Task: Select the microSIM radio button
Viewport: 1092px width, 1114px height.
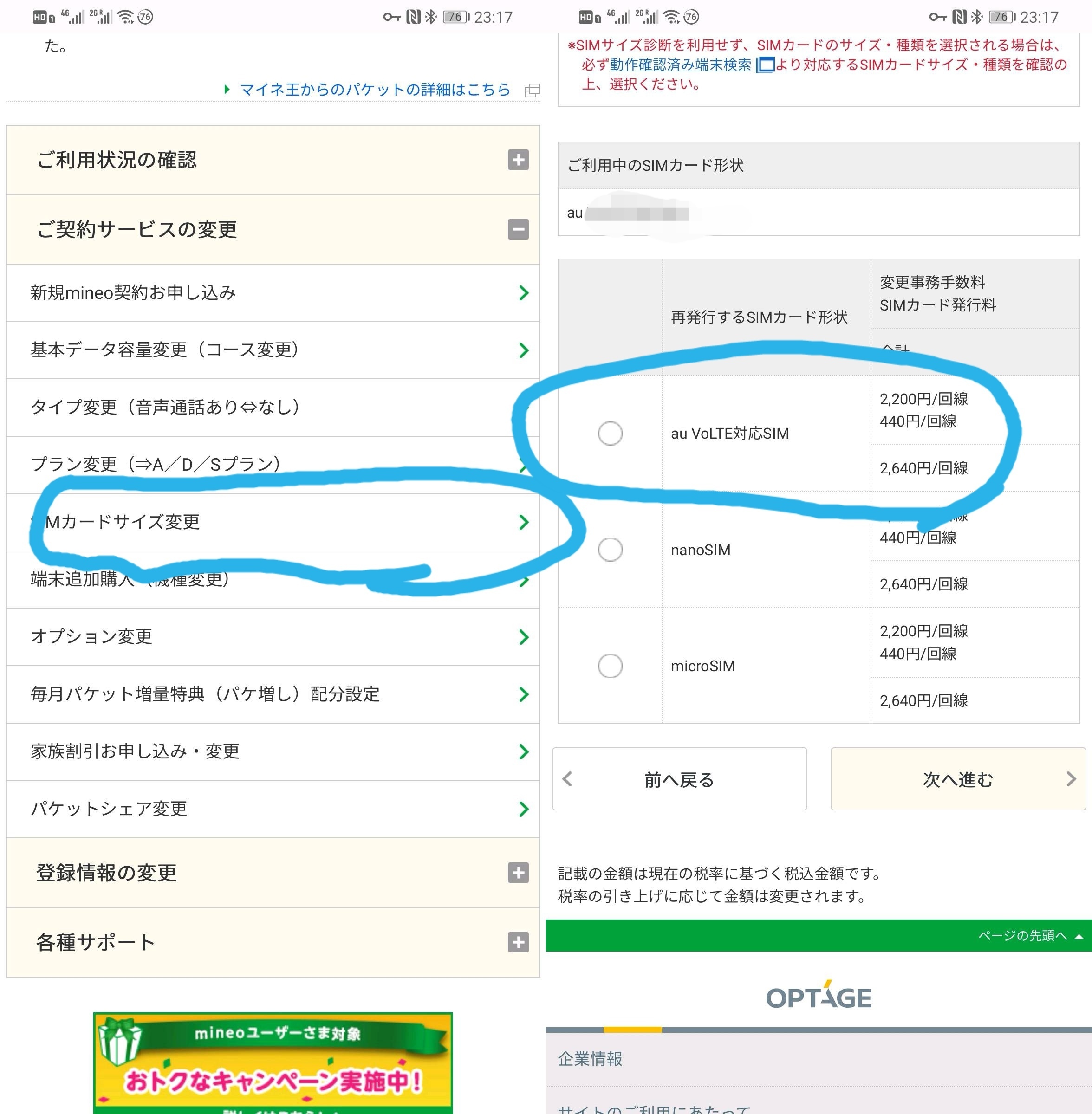Action: coord(610,666)
